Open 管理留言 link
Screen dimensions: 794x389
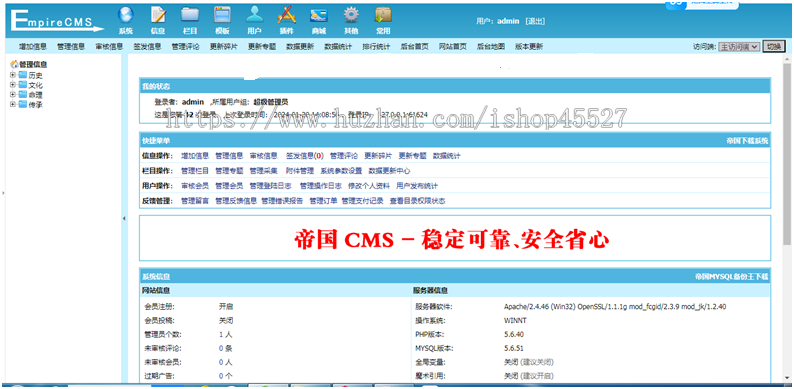pos(195,201)
